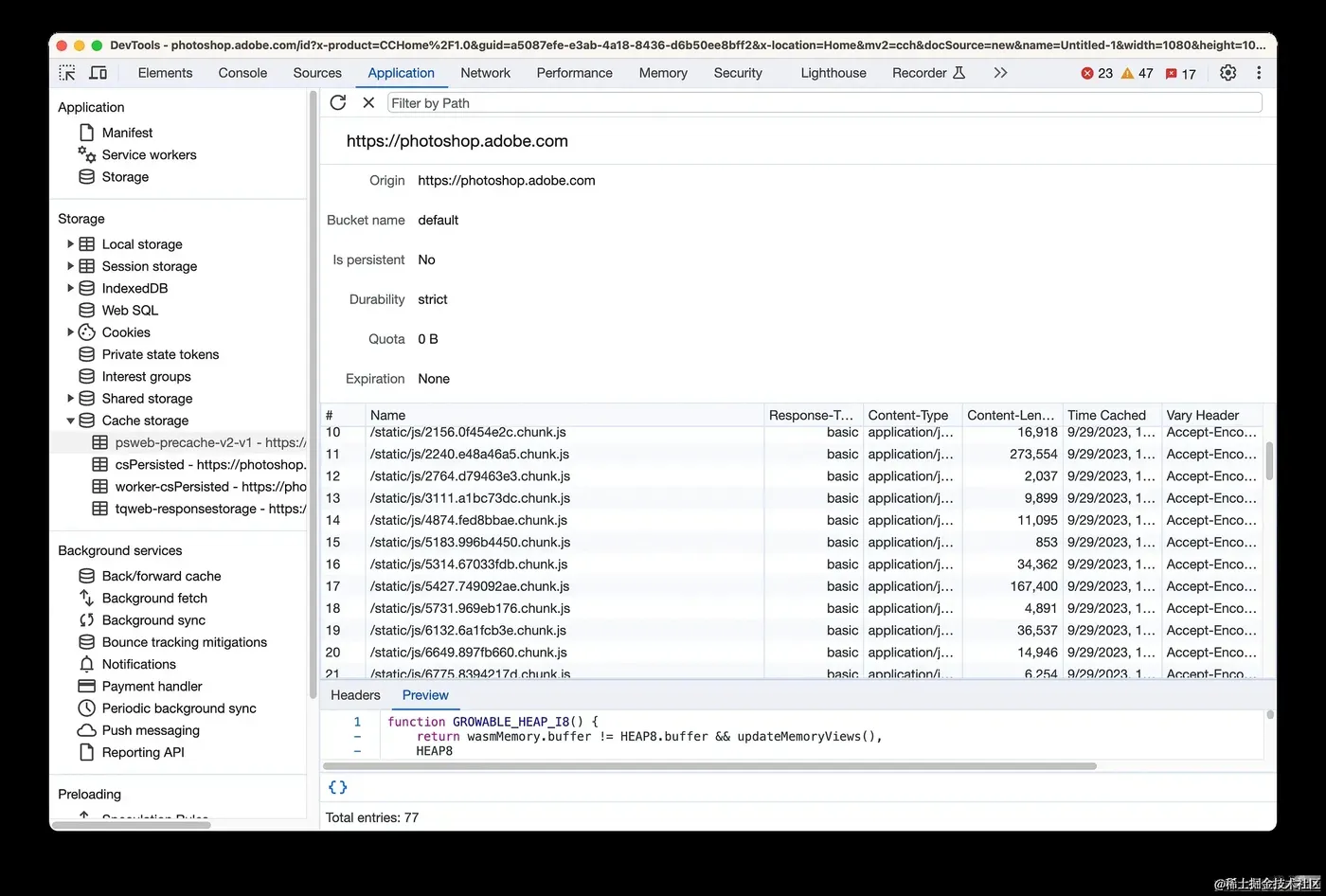Expand the Session storage tree arrow
This screenshot has width=1326, height=896.
coord(70,266)
